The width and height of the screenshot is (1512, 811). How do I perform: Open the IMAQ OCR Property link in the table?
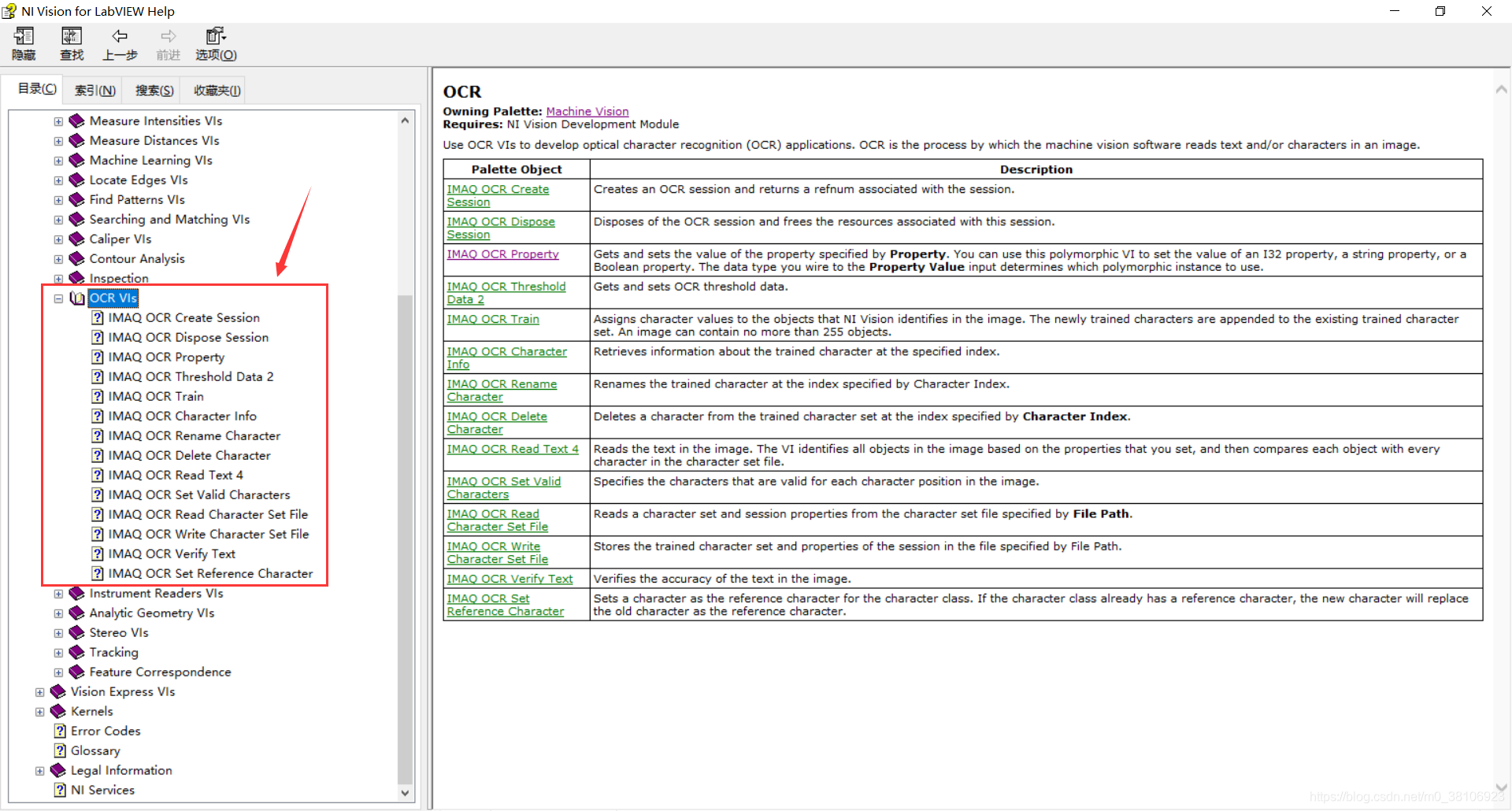point(502,254)
